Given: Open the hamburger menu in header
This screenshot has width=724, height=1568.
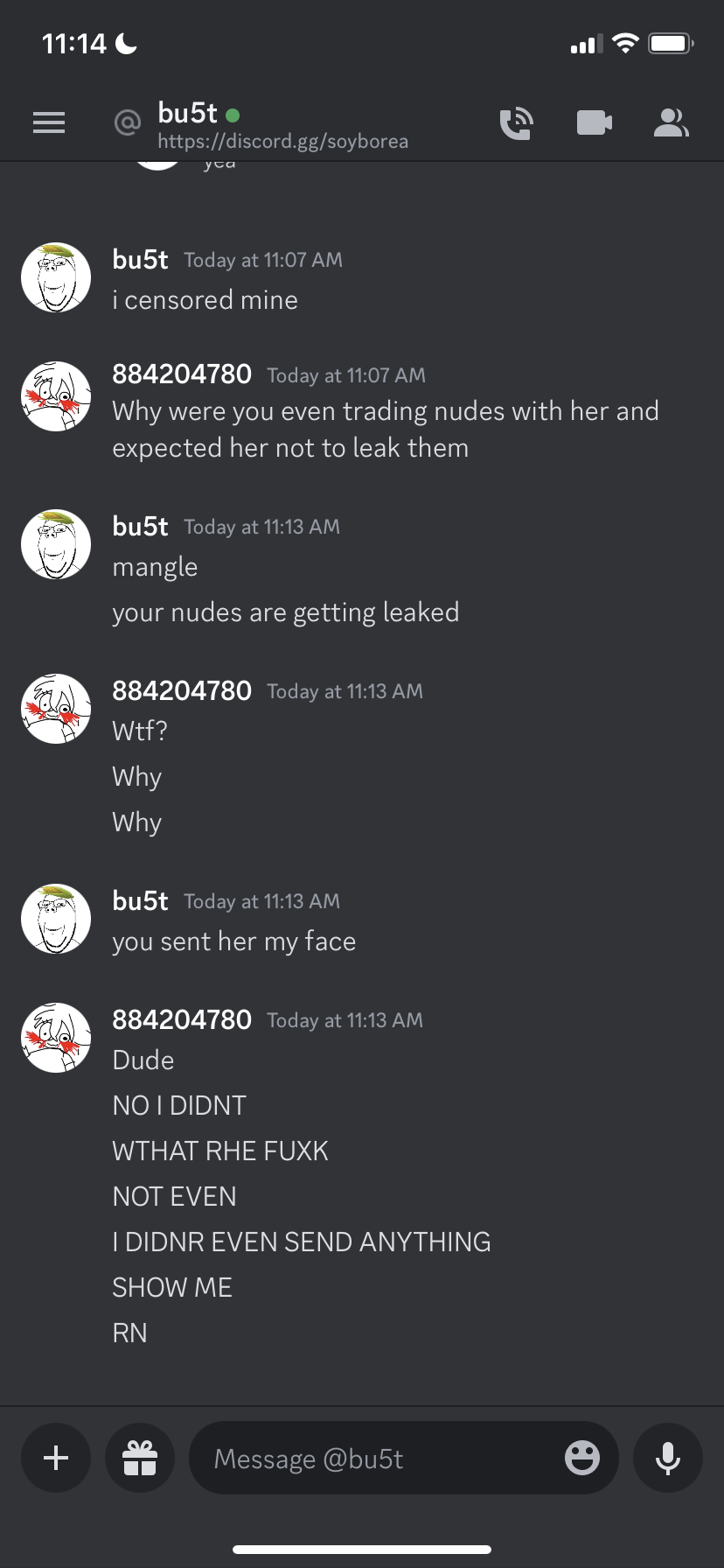Looking at the screenshot, I should 49,123.
